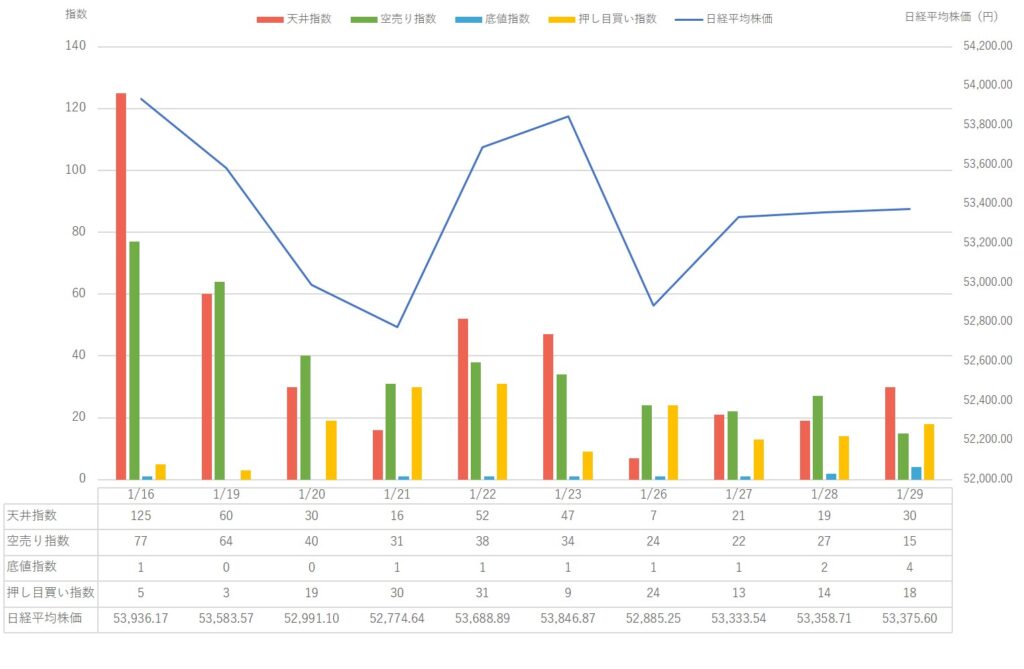Select the line chart peak at 1/23
Viewport: 1024px width, 669px height.
568,116
